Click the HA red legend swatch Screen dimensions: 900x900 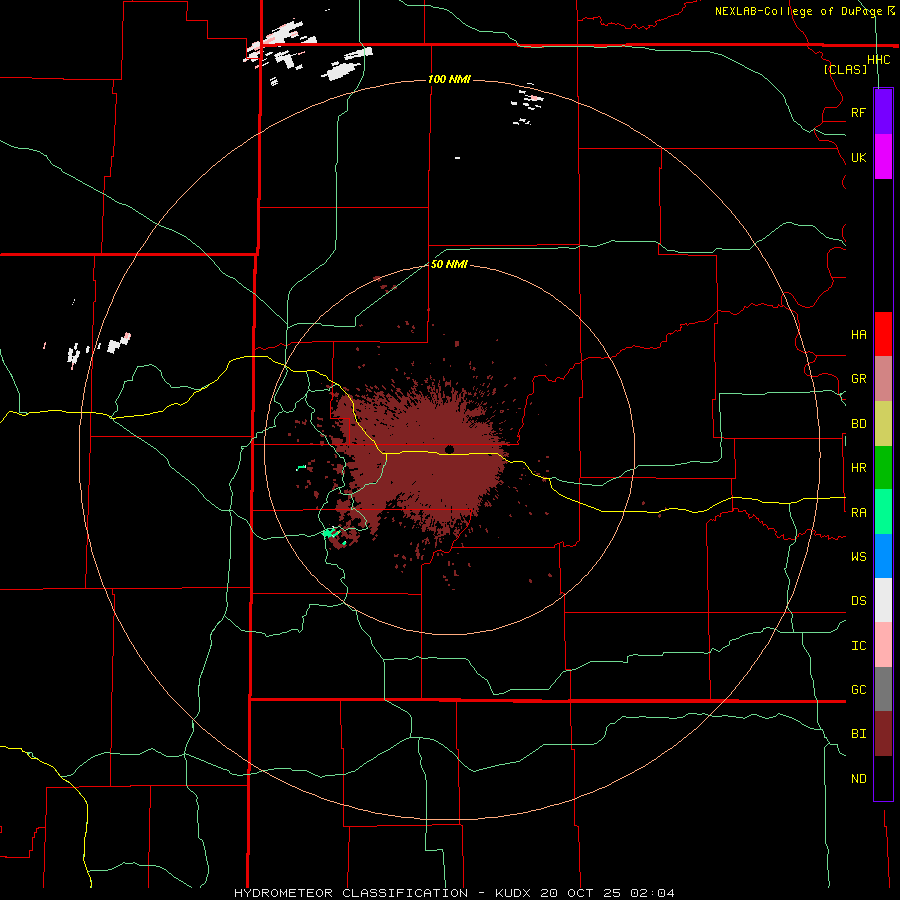pos(883,334)
